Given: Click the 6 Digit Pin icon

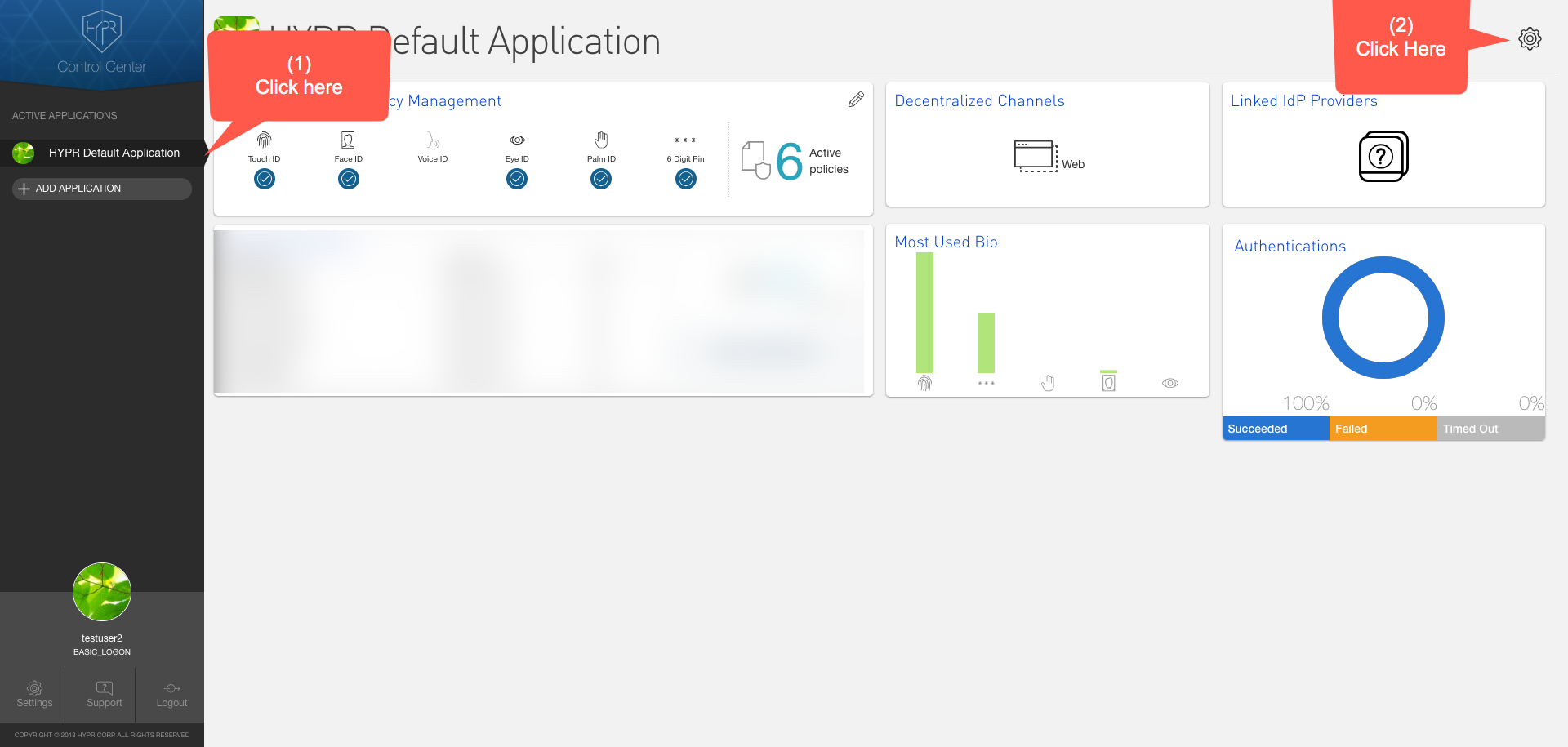Looking at the screenshot, I should [685, 140].
